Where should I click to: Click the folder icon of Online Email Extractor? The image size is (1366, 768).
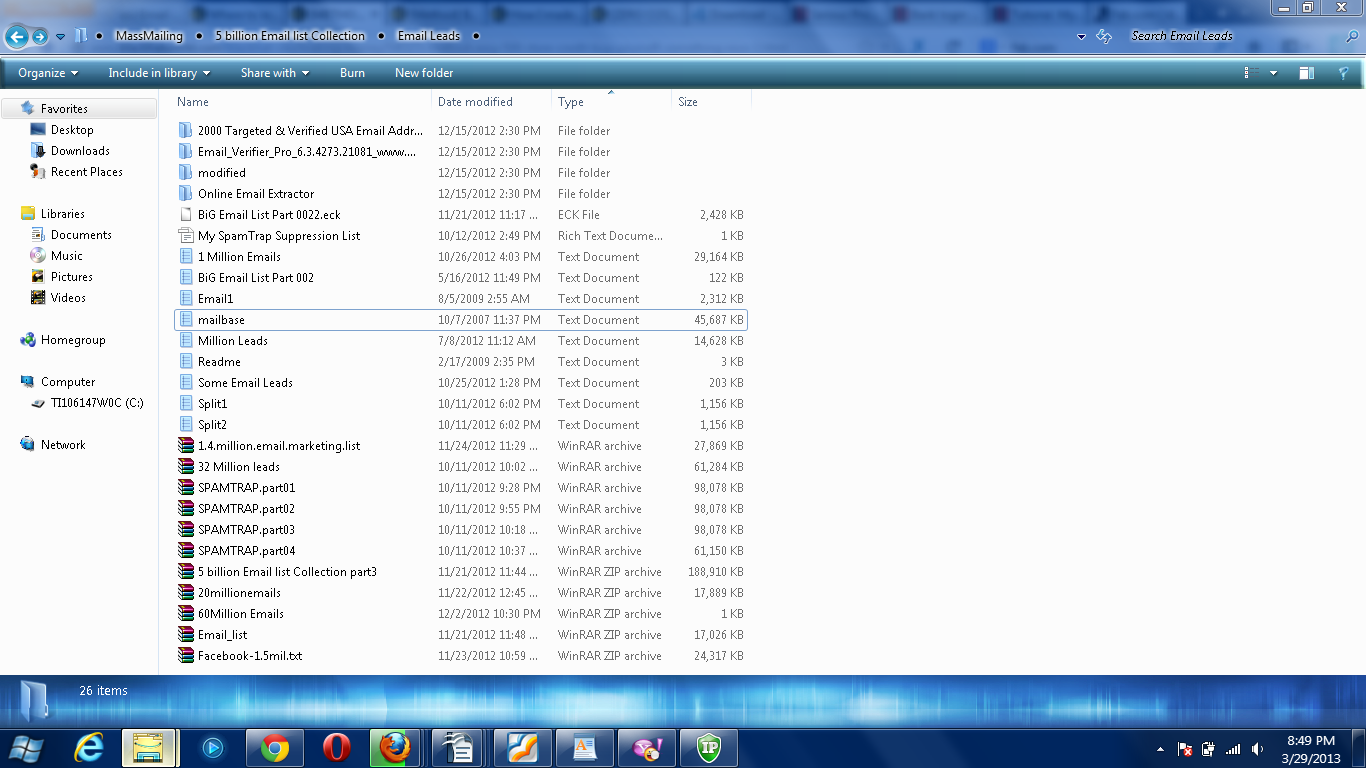[x=185, y=194]
